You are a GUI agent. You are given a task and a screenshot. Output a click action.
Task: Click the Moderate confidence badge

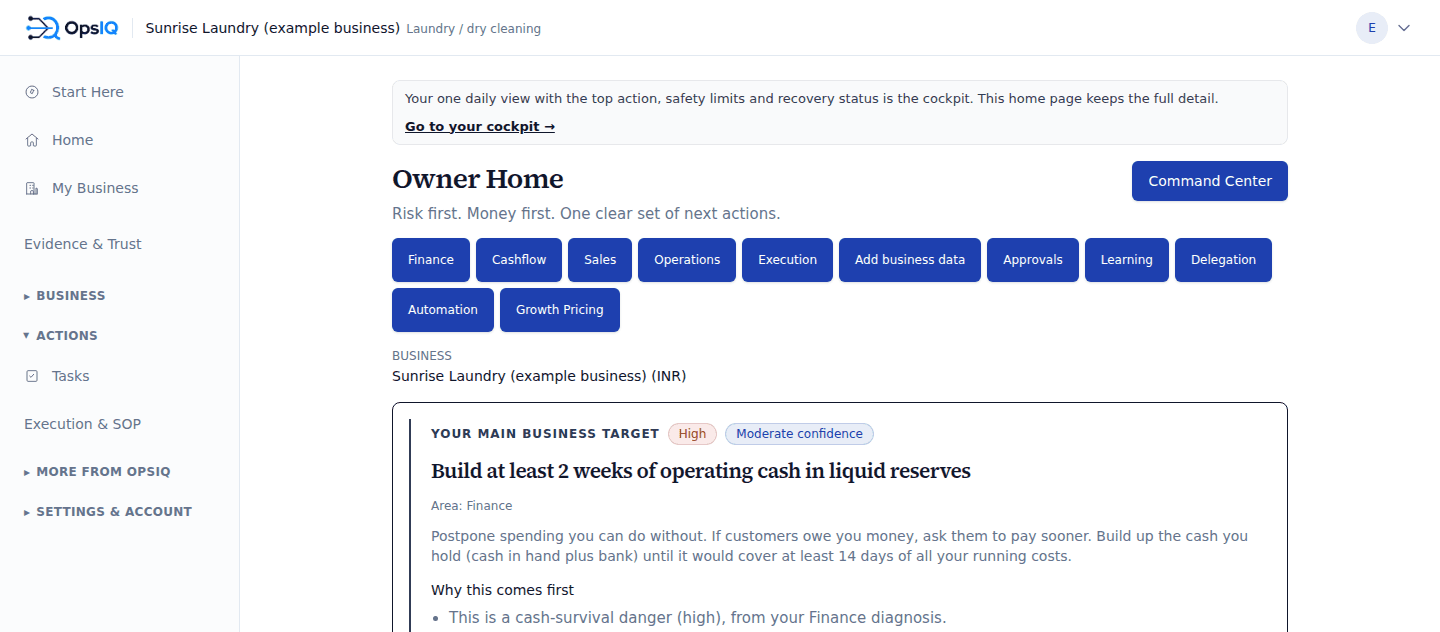[x=799, y=434]
